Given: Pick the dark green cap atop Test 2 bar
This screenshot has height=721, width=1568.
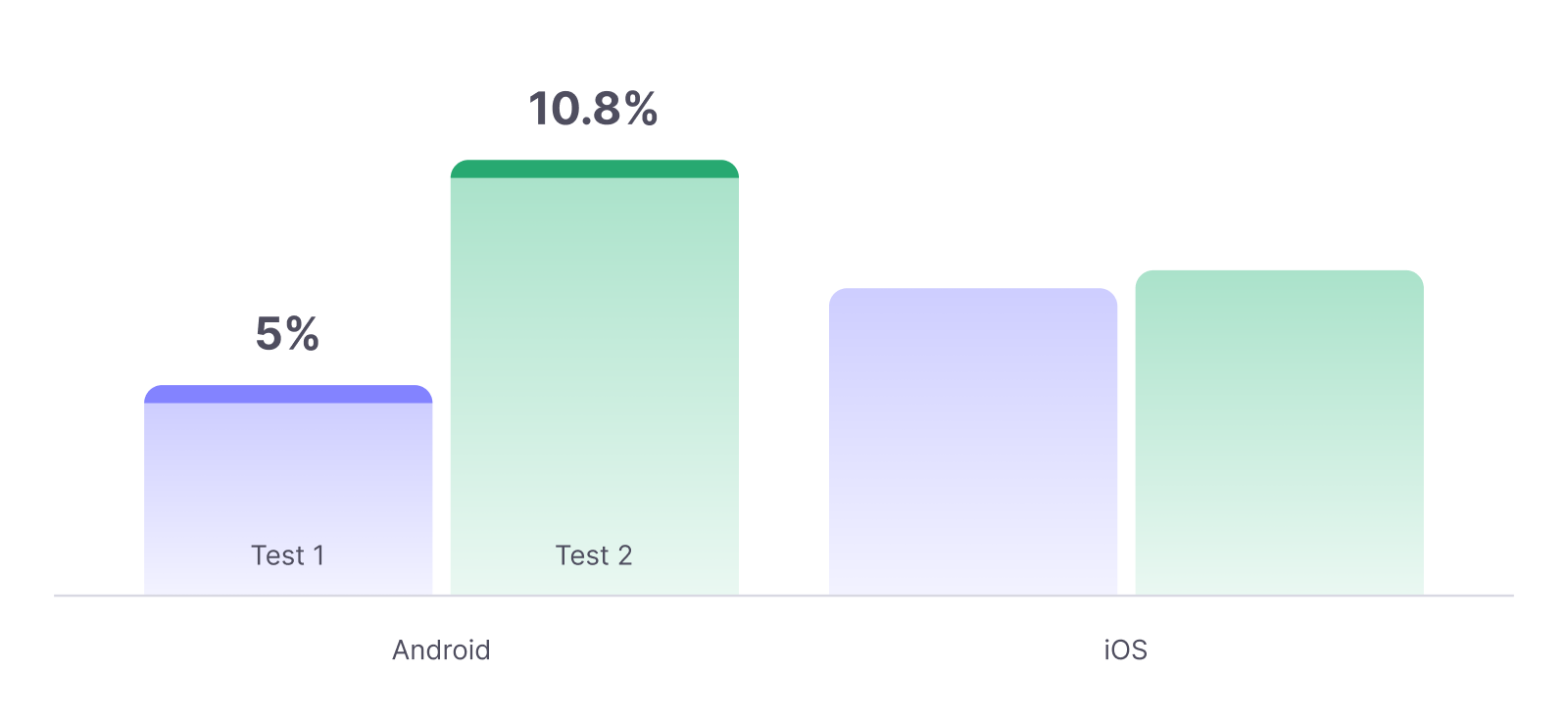Looking at the screenshot, I should (x=594, y=168).
